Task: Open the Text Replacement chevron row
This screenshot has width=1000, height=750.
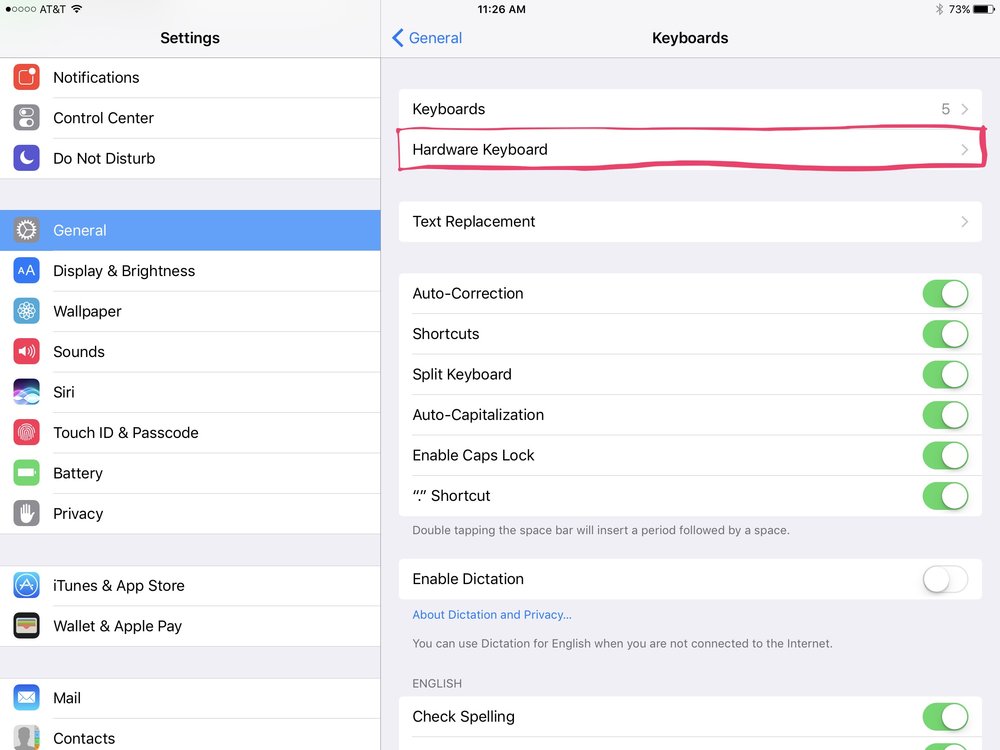Action: 690,222
